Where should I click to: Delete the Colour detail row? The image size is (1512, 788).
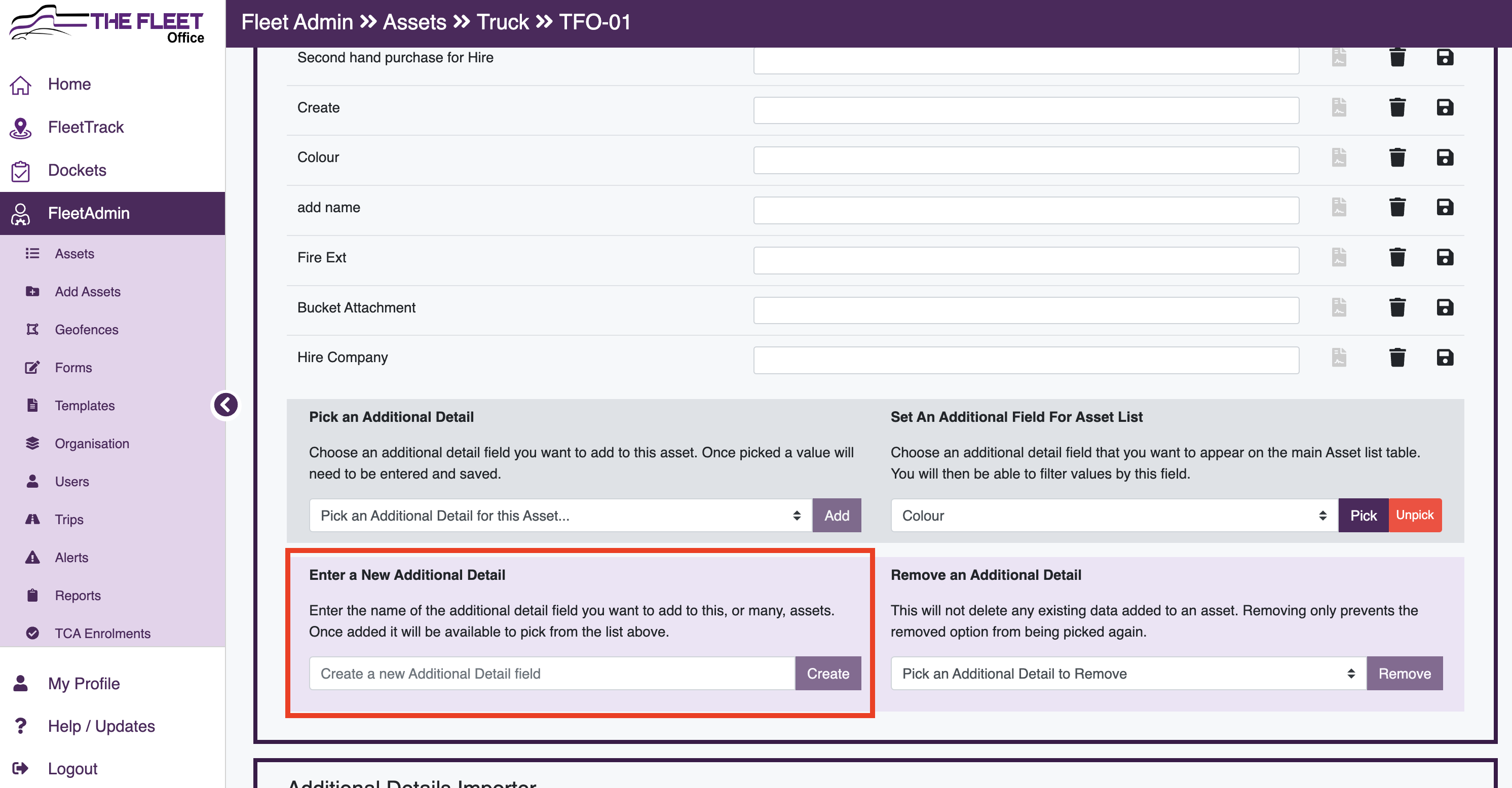click(x=1397, y=157)
